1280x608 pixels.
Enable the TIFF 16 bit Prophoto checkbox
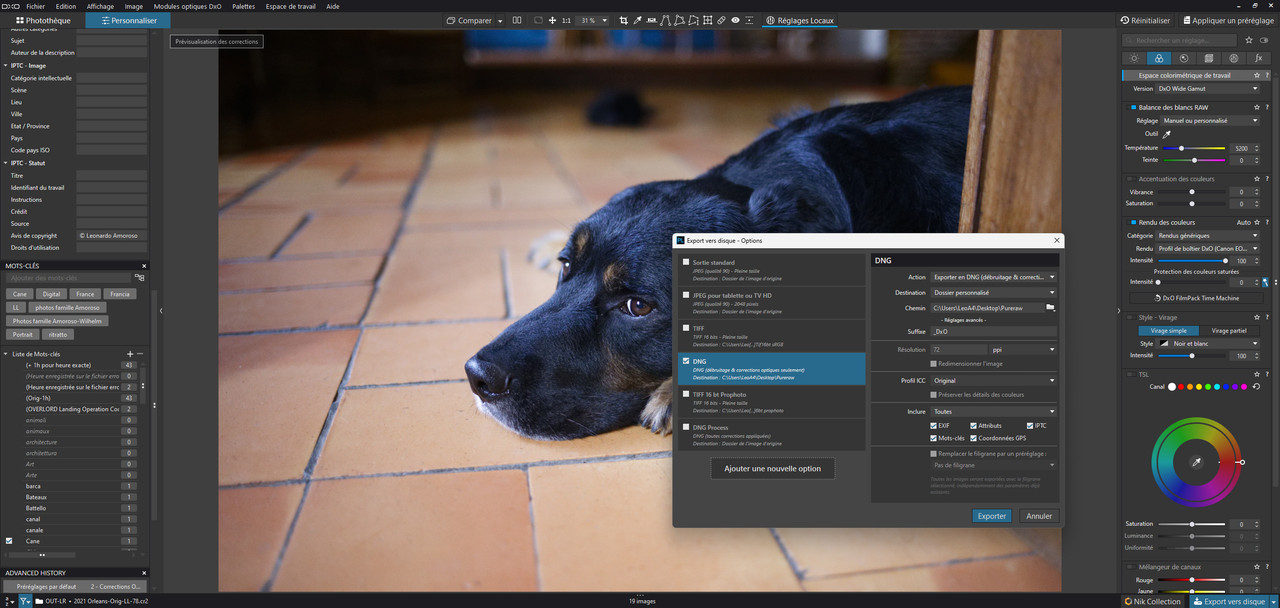[x=685, y=394]
